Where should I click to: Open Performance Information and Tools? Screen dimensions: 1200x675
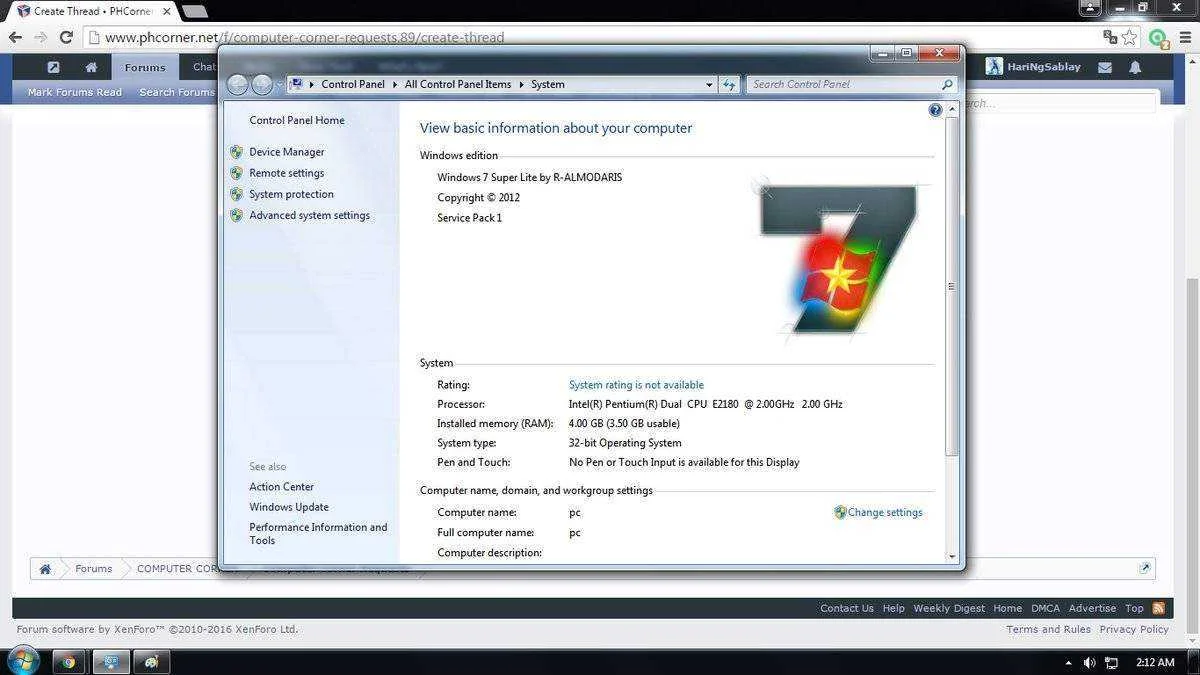click(x=318, y=534)
